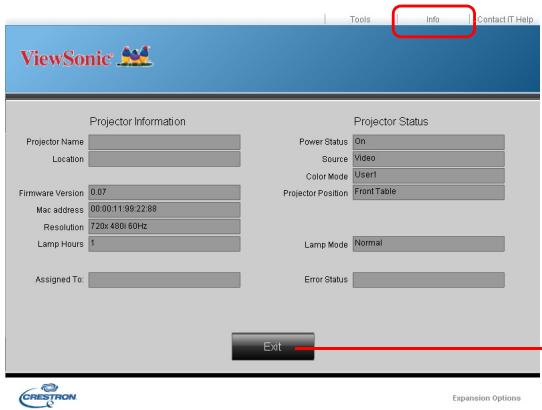Open Contact IT Help
Viewport: 542px width, 410px height.
505,19
